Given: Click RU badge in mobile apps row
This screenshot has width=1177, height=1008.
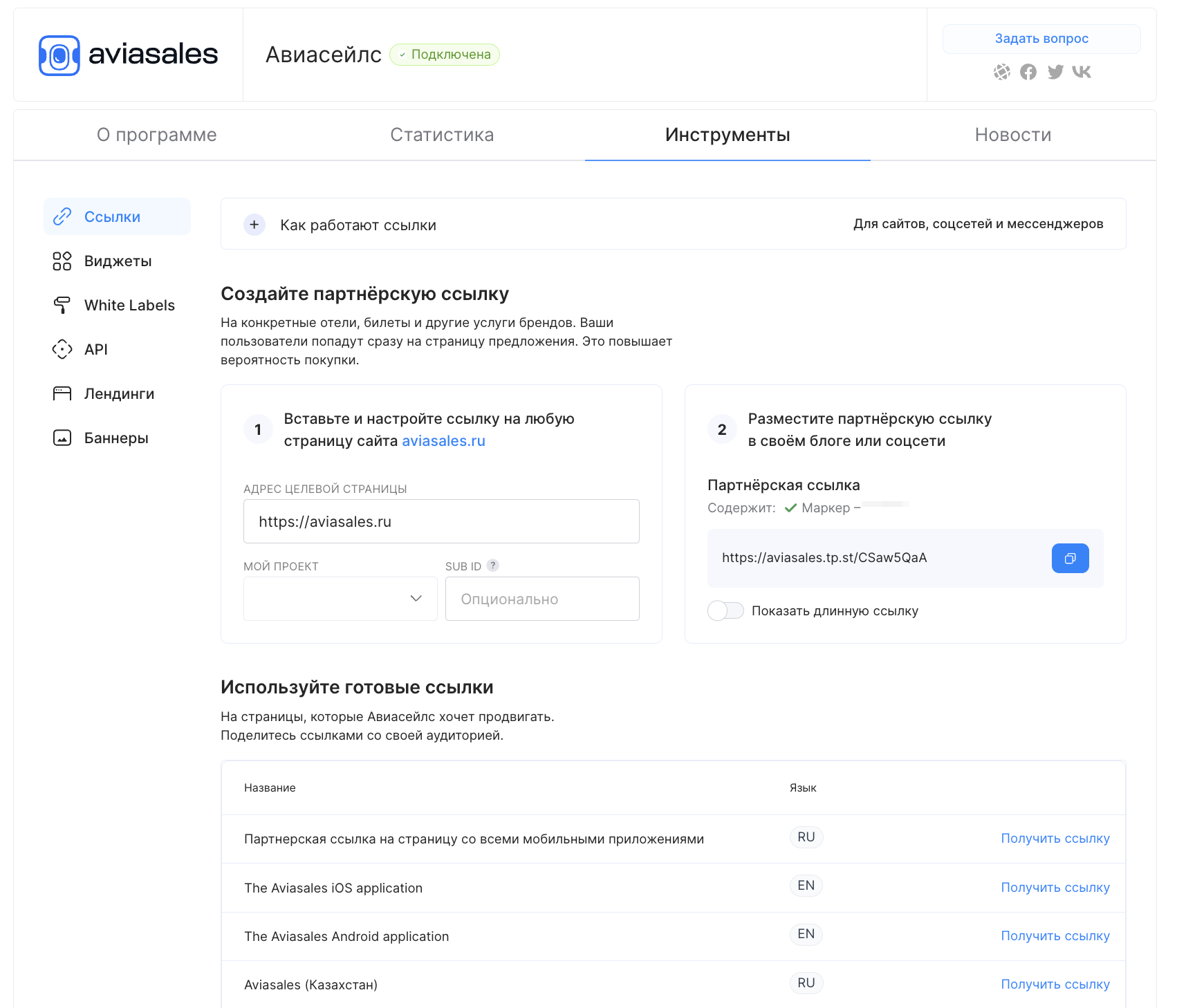Looking at the screenshot, I should coord(806,837).
